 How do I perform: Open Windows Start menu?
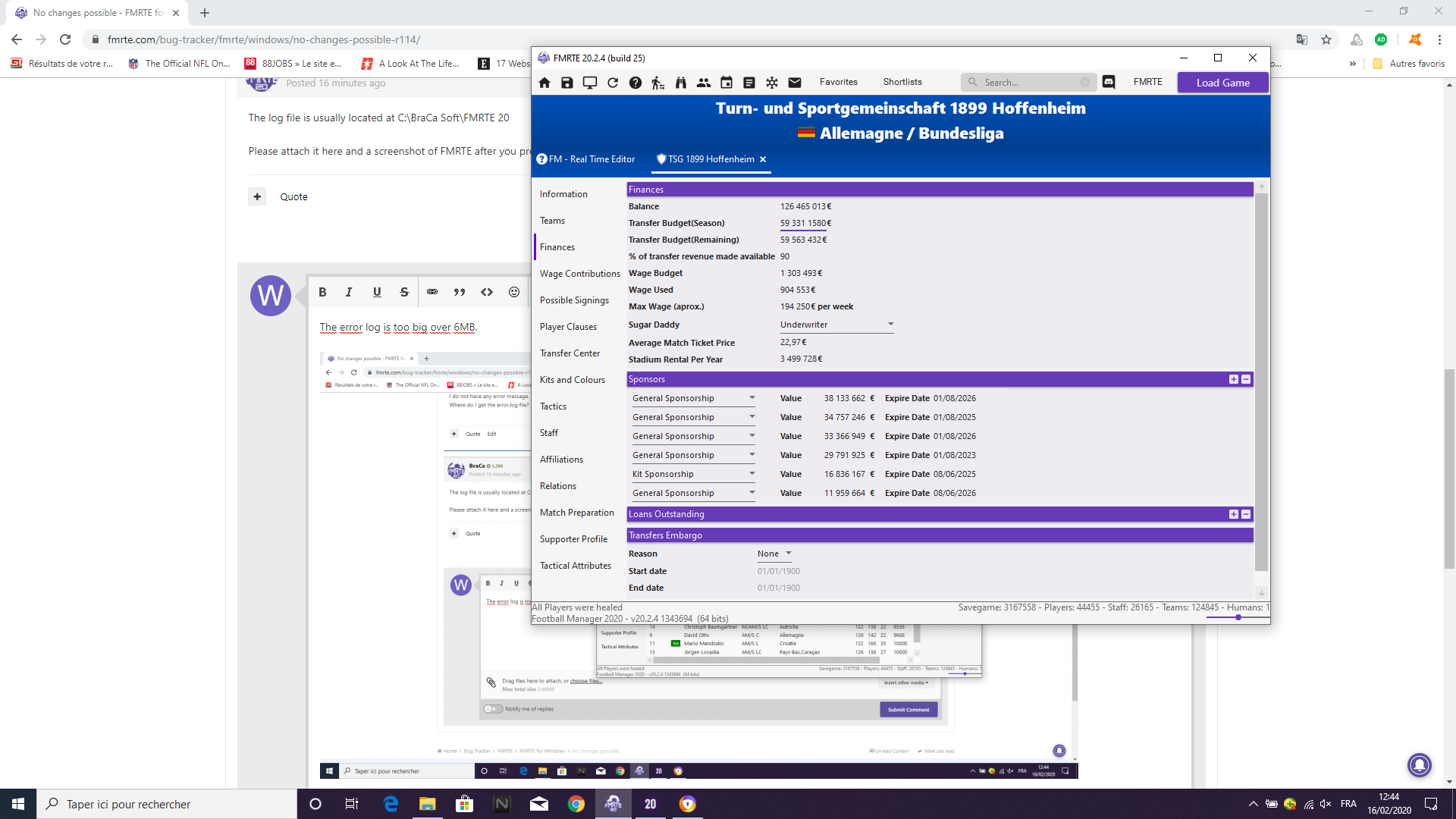(18, 804)
